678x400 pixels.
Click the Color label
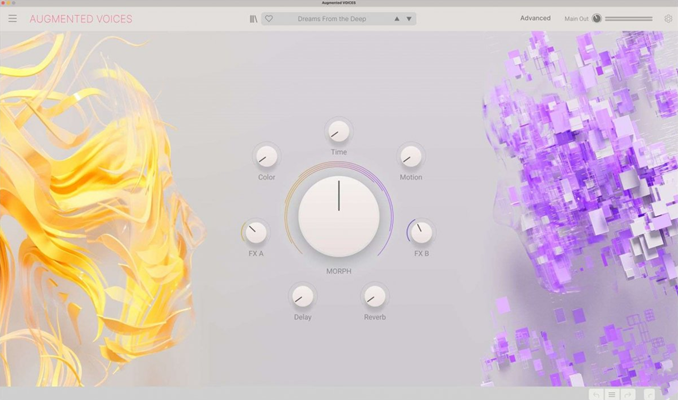tap(266, 177)
